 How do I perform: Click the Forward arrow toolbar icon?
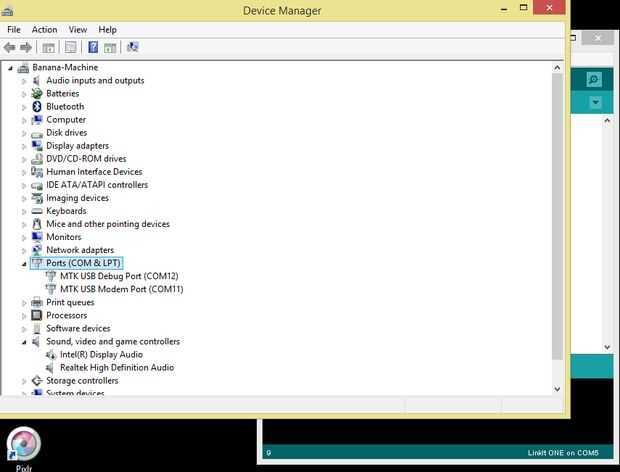[x=26, y=47]
